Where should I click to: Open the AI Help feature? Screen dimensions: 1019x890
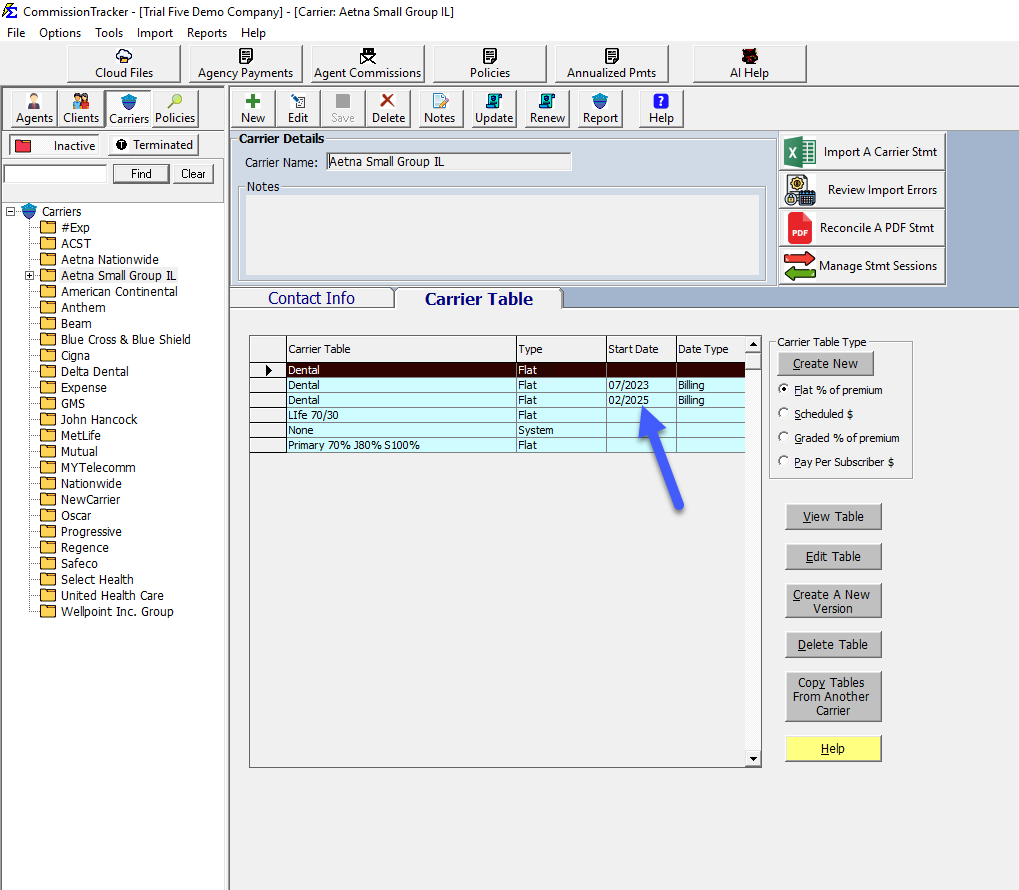click(748, 62)
